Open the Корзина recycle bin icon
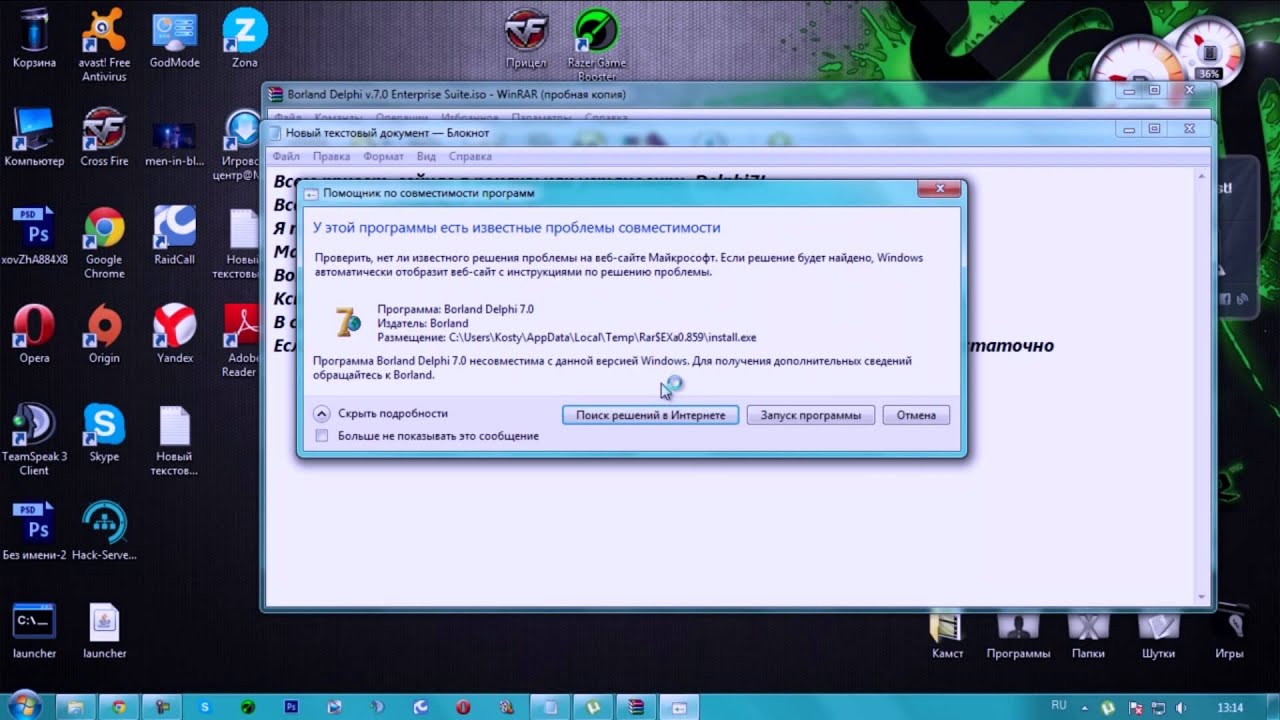This screenshot has height=720, width=1280. click(x=34, y=38)
